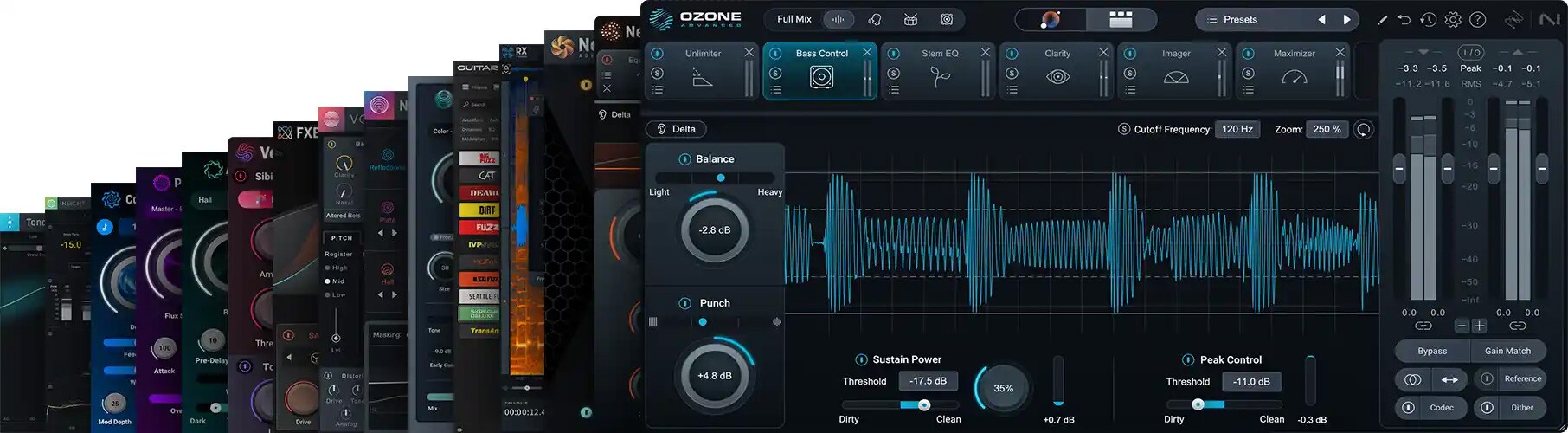Viewport: 1568px width, 433px height.
Task: Toggle the Punch section power button
Action: [x=684, y=303]
